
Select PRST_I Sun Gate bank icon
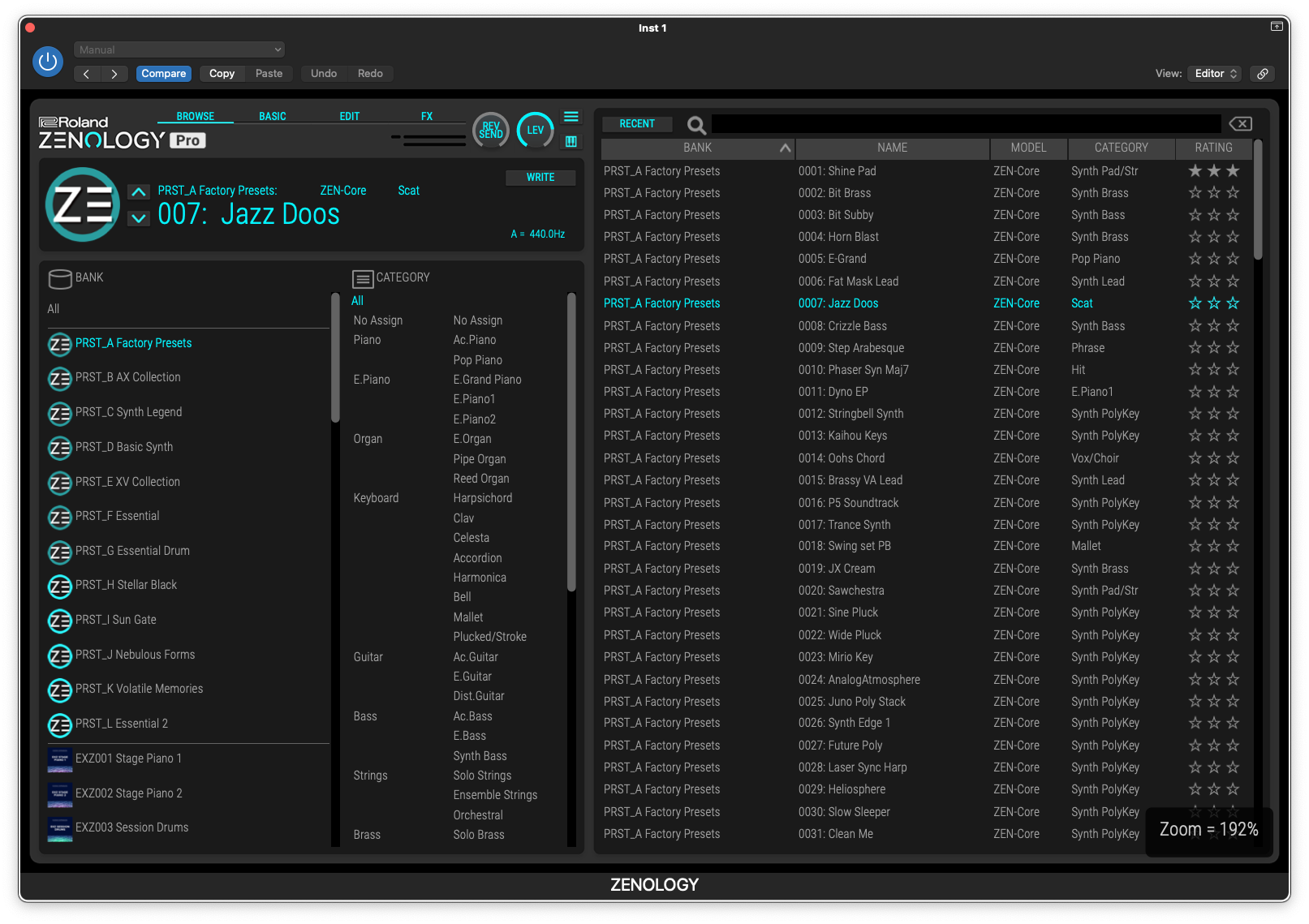point(60,621)
